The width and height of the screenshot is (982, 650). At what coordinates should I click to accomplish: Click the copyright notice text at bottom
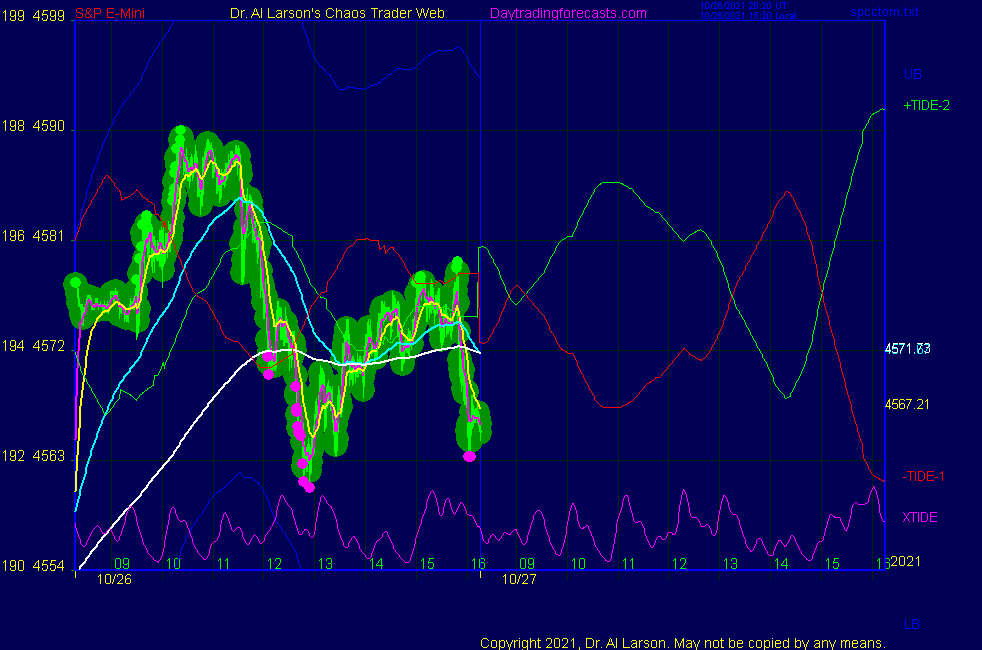tap(682, 642)
